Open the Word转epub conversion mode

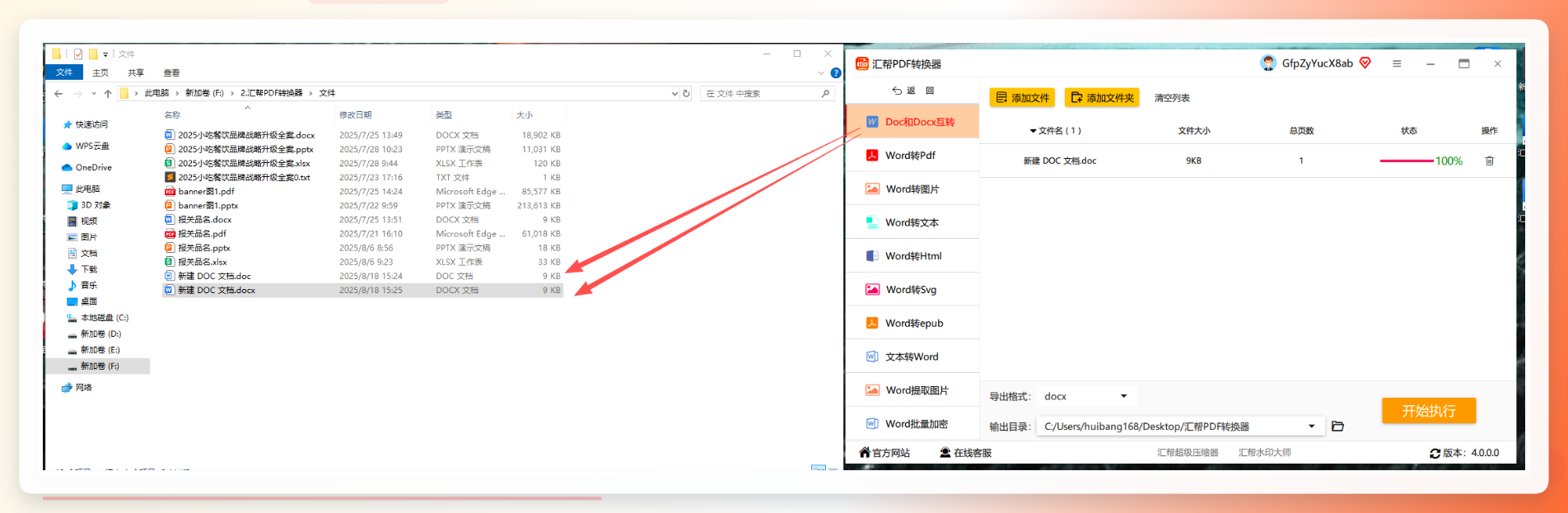(x=912, y=324)
